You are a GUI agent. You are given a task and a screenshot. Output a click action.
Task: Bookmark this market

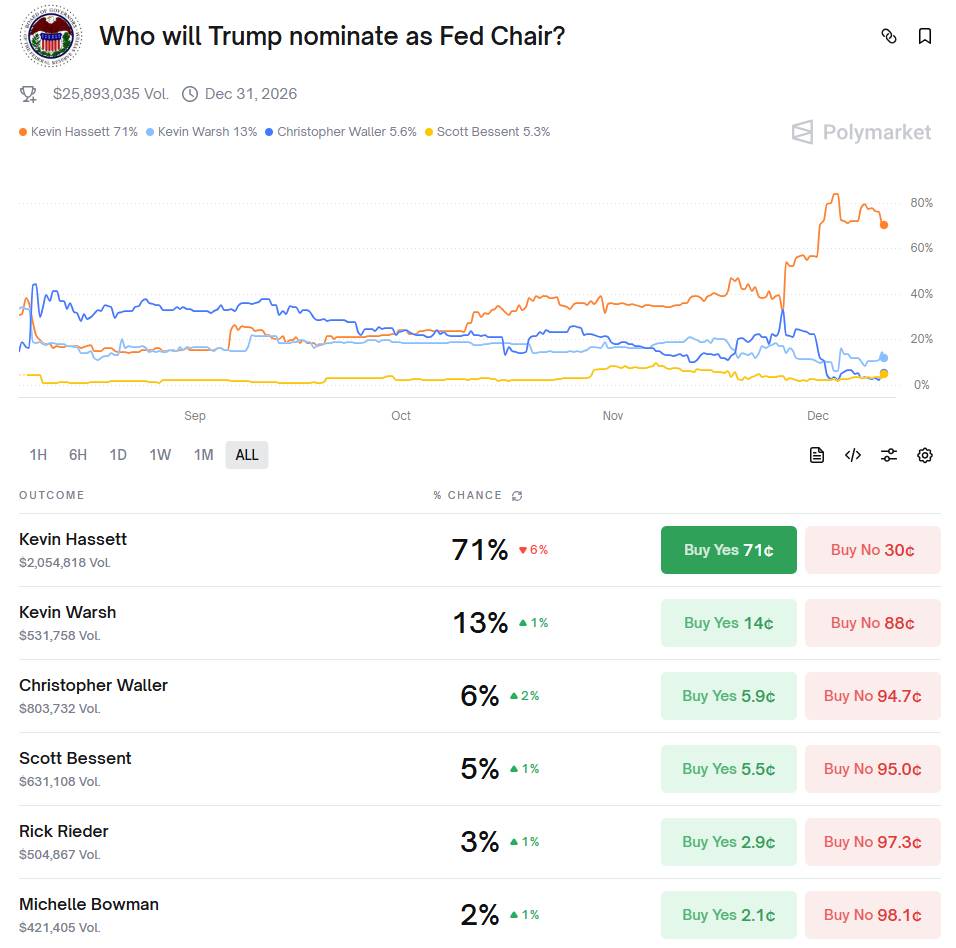tap(924, 36)
